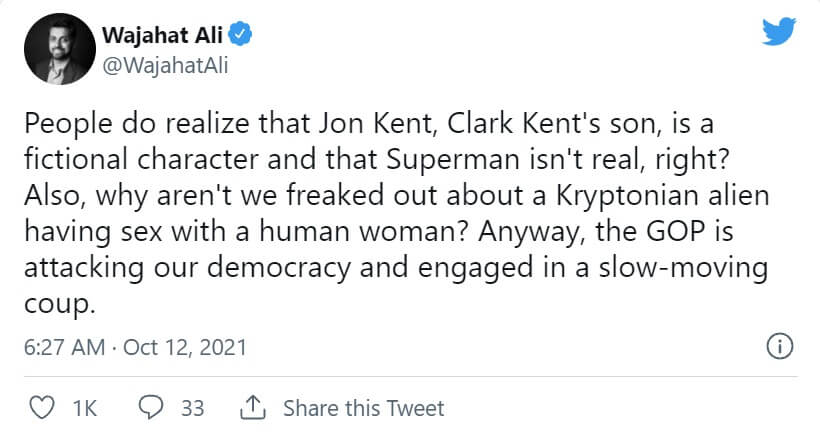This screenshot has width=820, height=435.
Task: Click the share upload arrow icon
Action: pyautogui.click(x=252, y=407)
